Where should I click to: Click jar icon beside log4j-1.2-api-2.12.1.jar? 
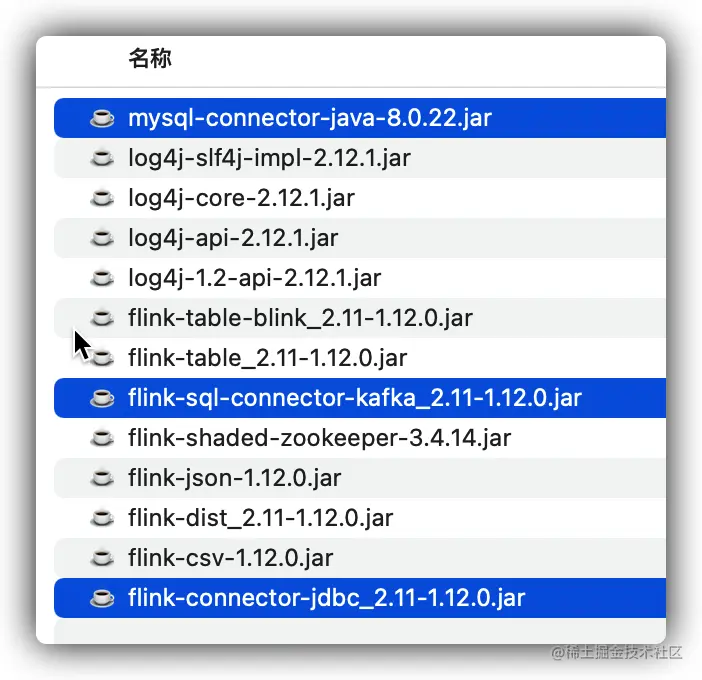[x=102, y=278]
